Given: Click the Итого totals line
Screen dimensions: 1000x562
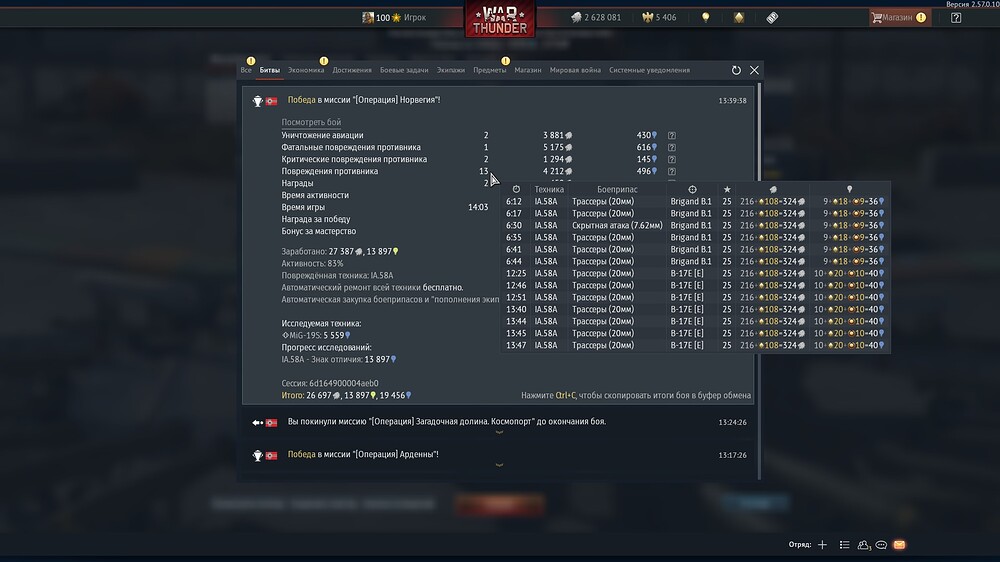Looking at the screenshot, I should (x=346, y=396).
